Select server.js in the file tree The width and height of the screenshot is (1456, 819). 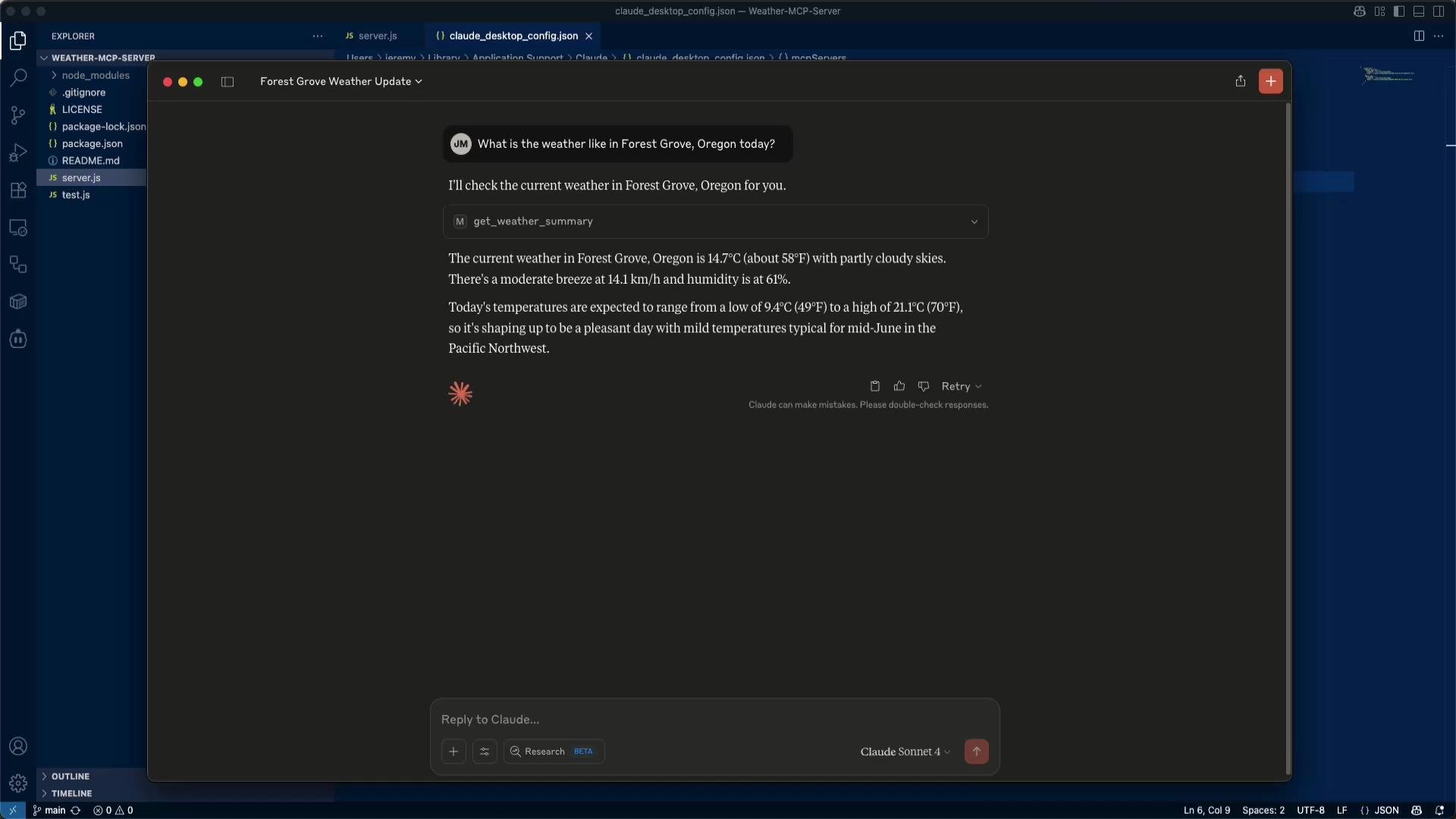coord(91,177)
